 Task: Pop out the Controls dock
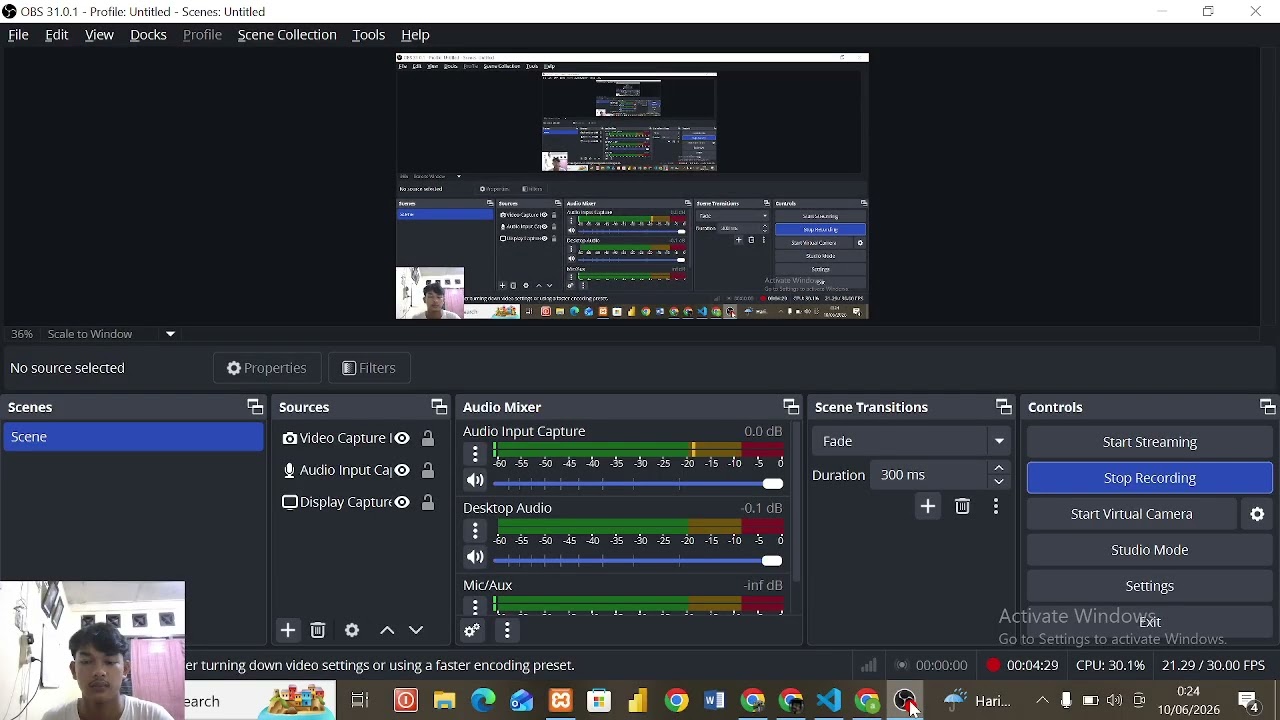[x=1267, y=408]
